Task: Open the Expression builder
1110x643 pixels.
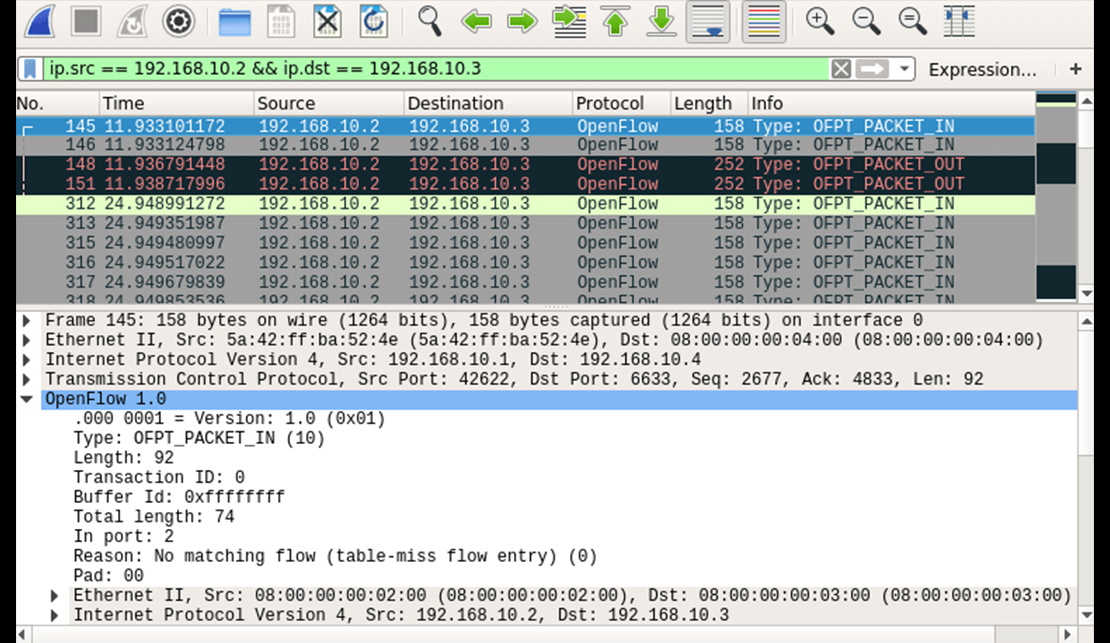Action: click(982, 69)
